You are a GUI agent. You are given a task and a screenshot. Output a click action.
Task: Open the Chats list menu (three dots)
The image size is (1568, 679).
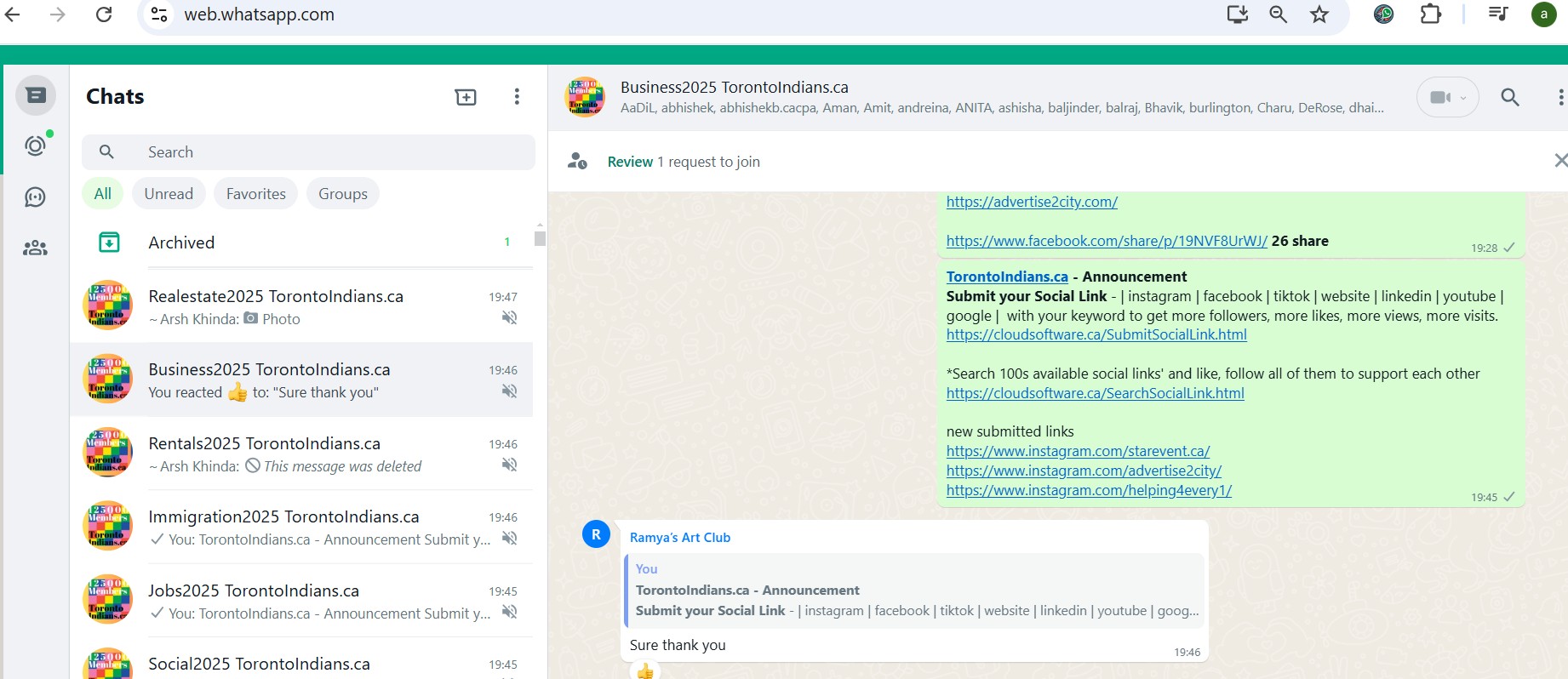point(517,97)
